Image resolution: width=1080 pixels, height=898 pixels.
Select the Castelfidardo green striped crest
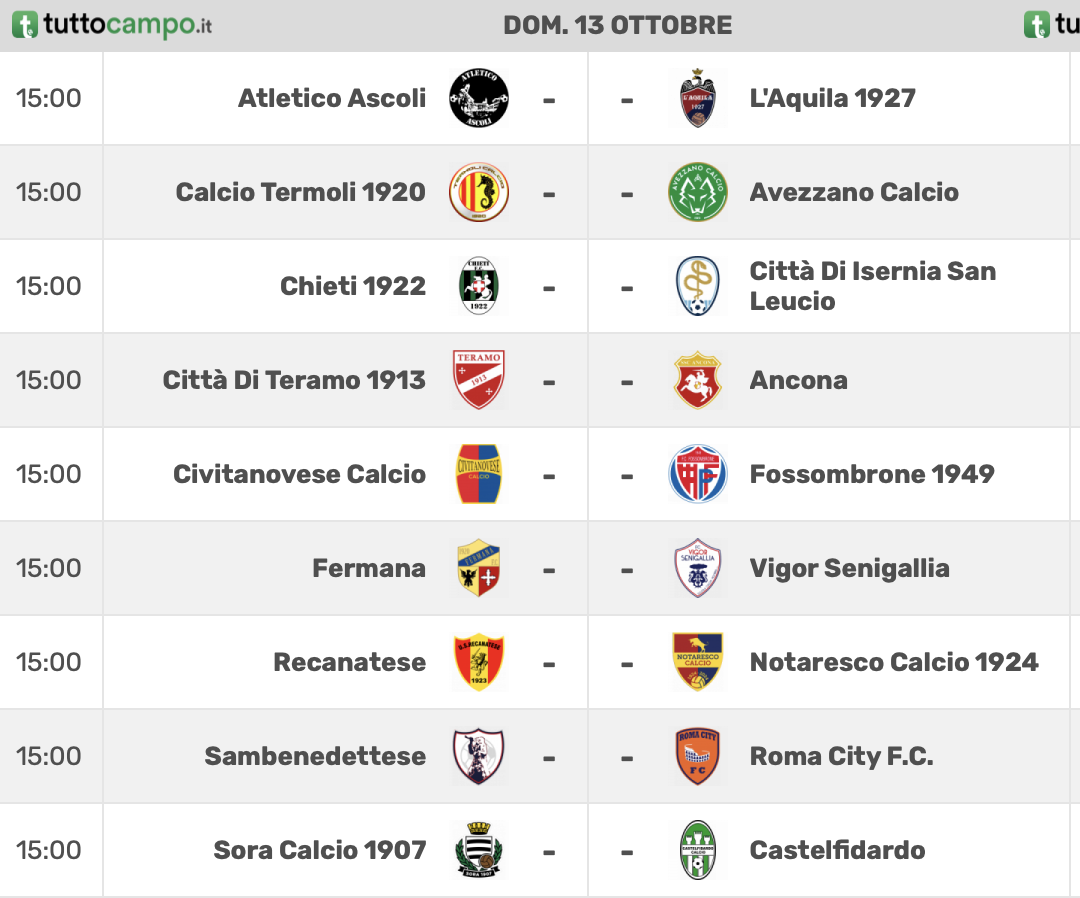coord(698,850)
